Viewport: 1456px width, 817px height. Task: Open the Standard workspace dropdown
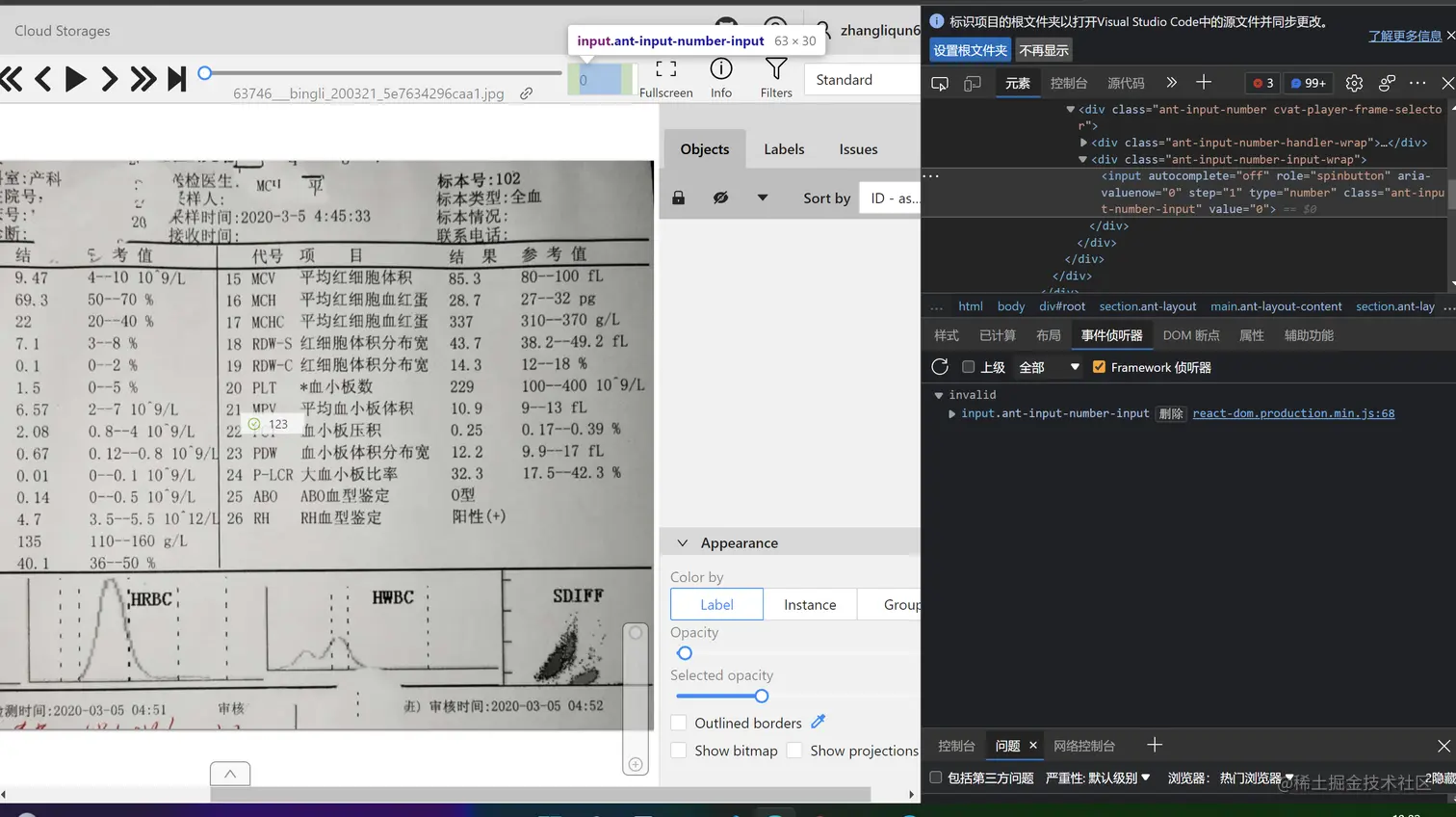coord(863,80)
